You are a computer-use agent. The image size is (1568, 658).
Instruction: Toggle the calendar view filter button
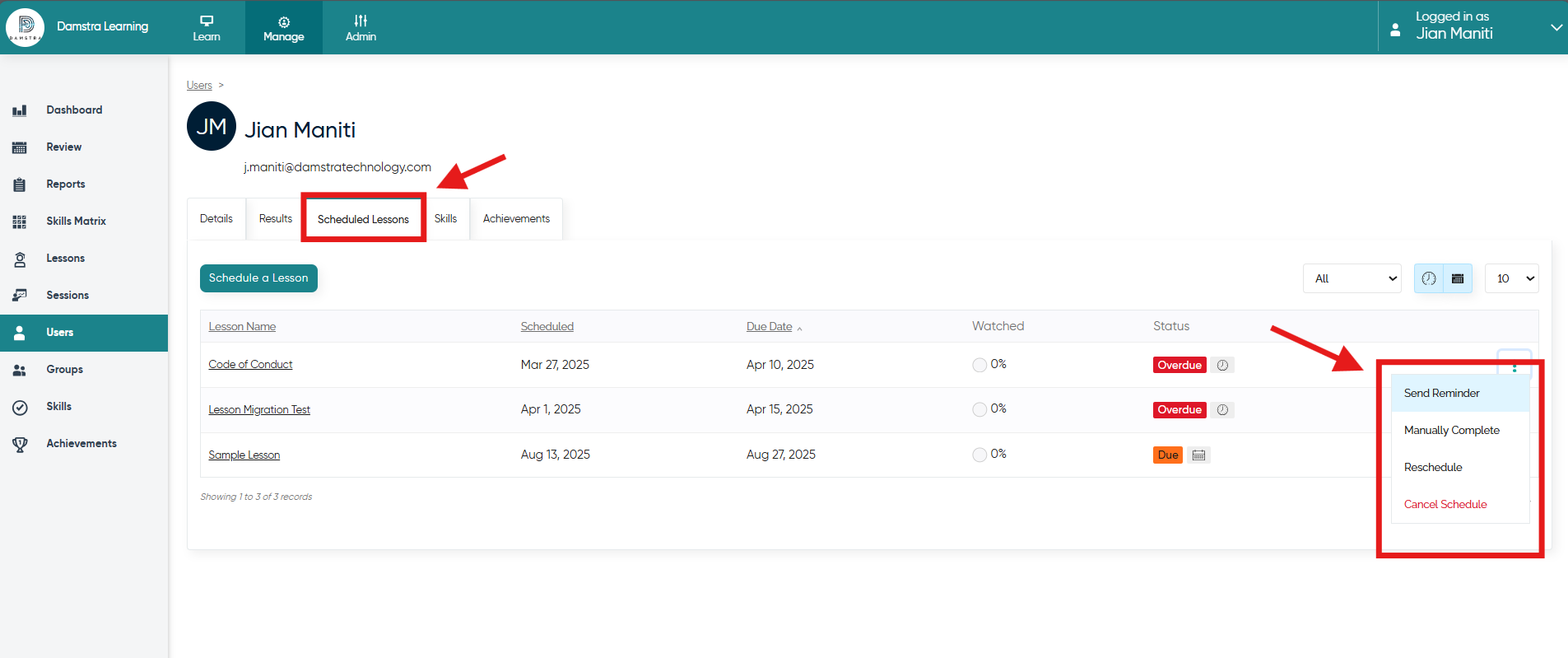pyautogui.click(x=1458, y=278)
